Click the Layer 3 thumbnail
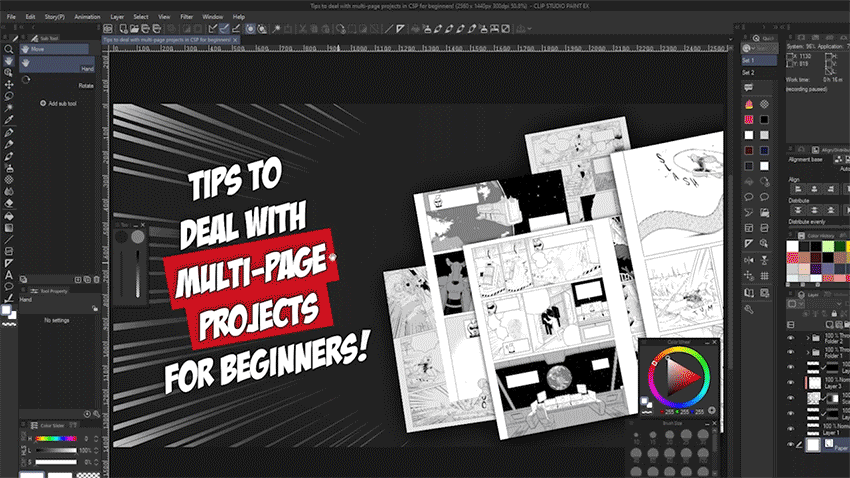The width and height of the screenshot is (850, 478). (x=815, y=383)
